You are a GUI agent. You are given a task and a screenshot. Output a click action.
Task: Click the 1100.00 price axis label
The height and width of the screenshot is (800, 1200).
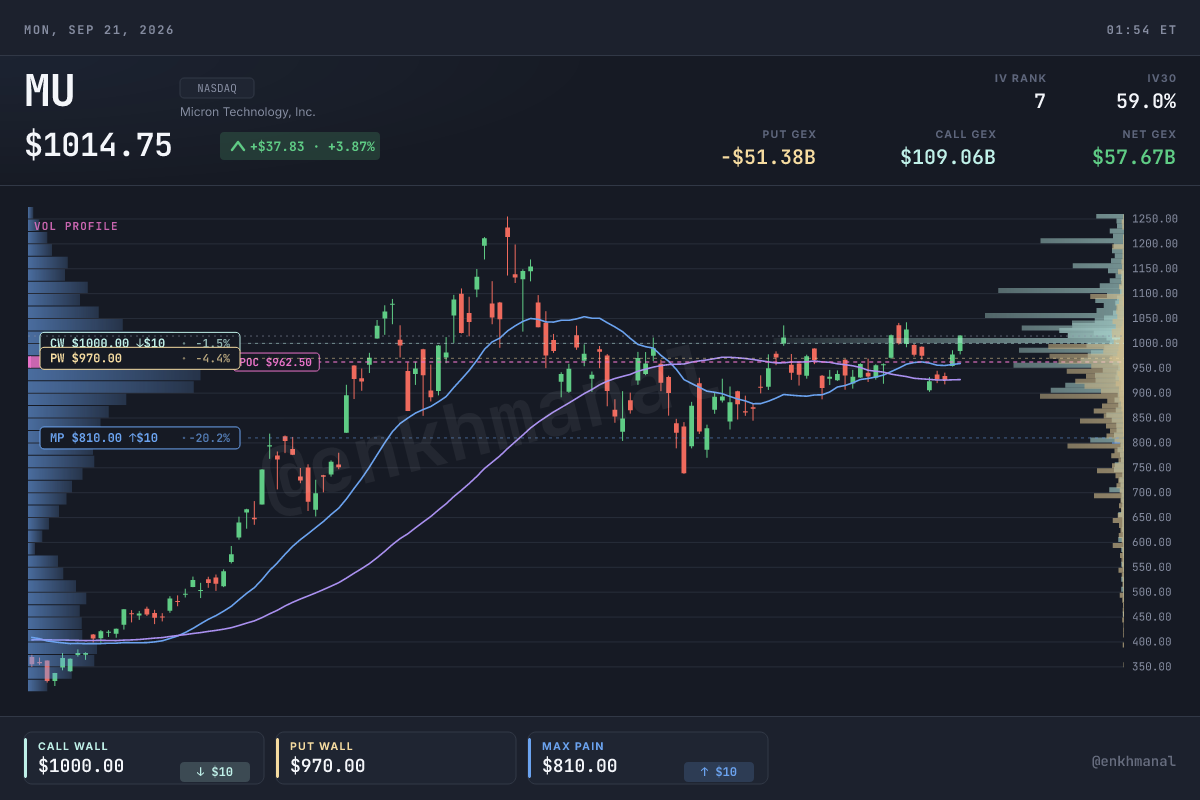click(1155, 293)
